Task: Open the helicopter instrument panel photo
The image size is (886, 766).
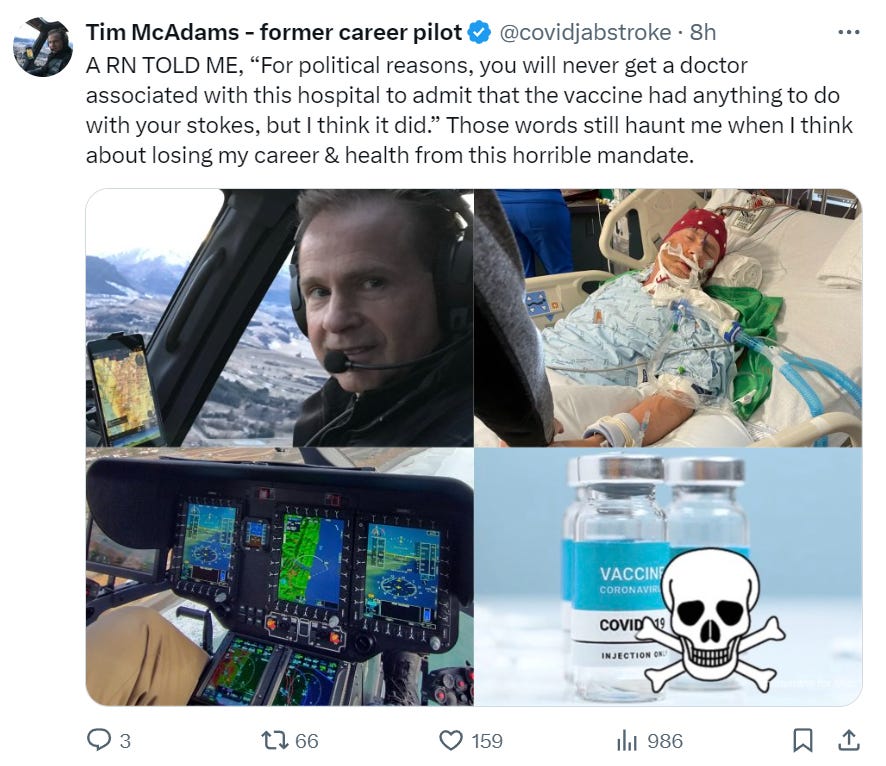Action: pos(280,577)
